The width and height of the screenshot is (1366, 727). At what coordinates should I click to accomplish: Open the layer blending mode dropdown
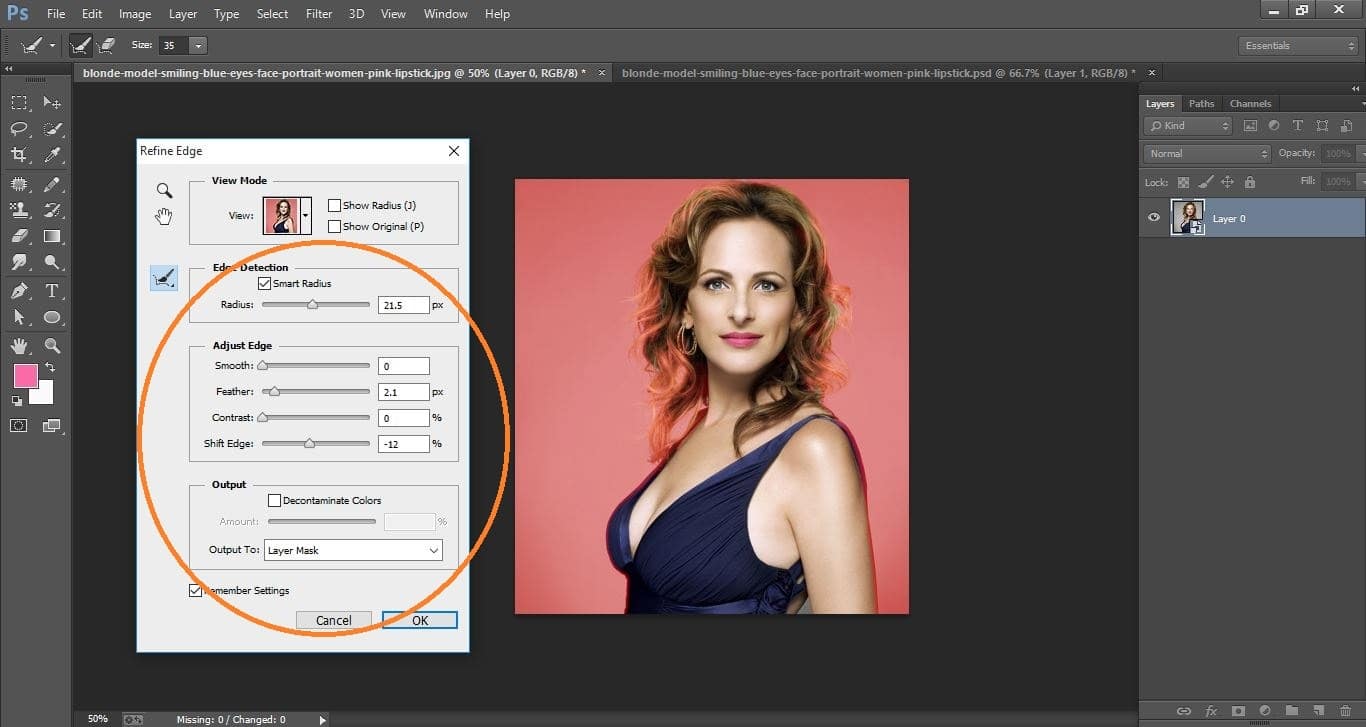[1205, 153]
